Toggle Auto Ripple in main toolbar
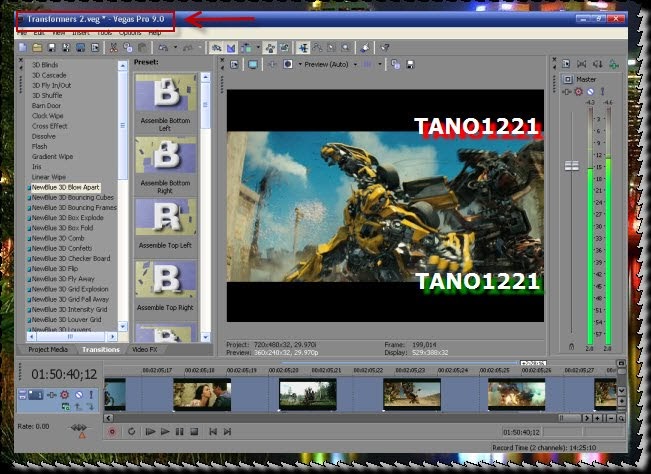Image resolution: width=651 pixels, height=474 pixels. pyautogui.click(x=247, y=48)
